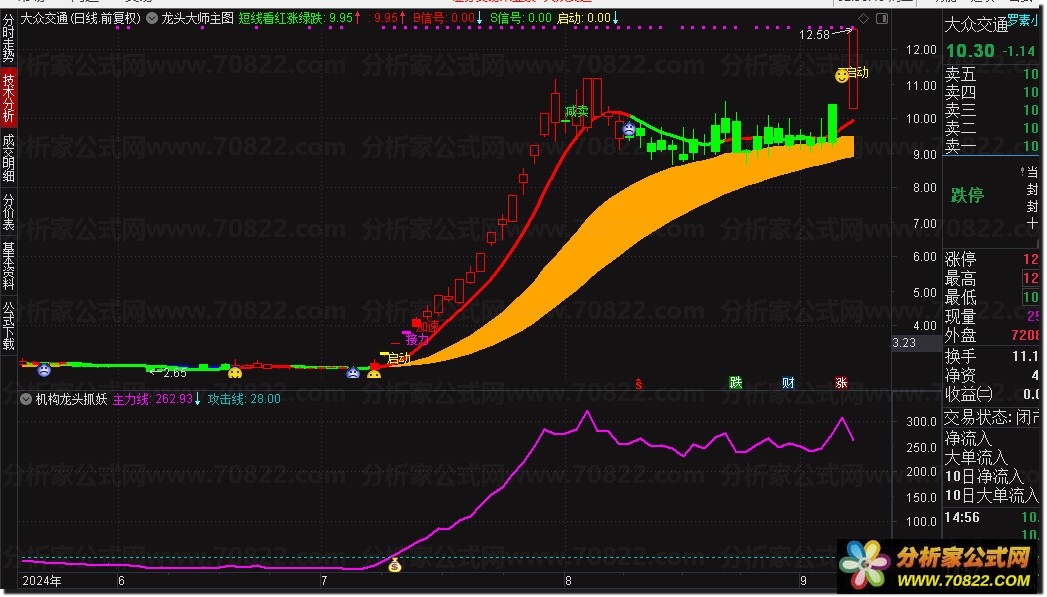Click the 2.65 low price annotation

[175, 373]
